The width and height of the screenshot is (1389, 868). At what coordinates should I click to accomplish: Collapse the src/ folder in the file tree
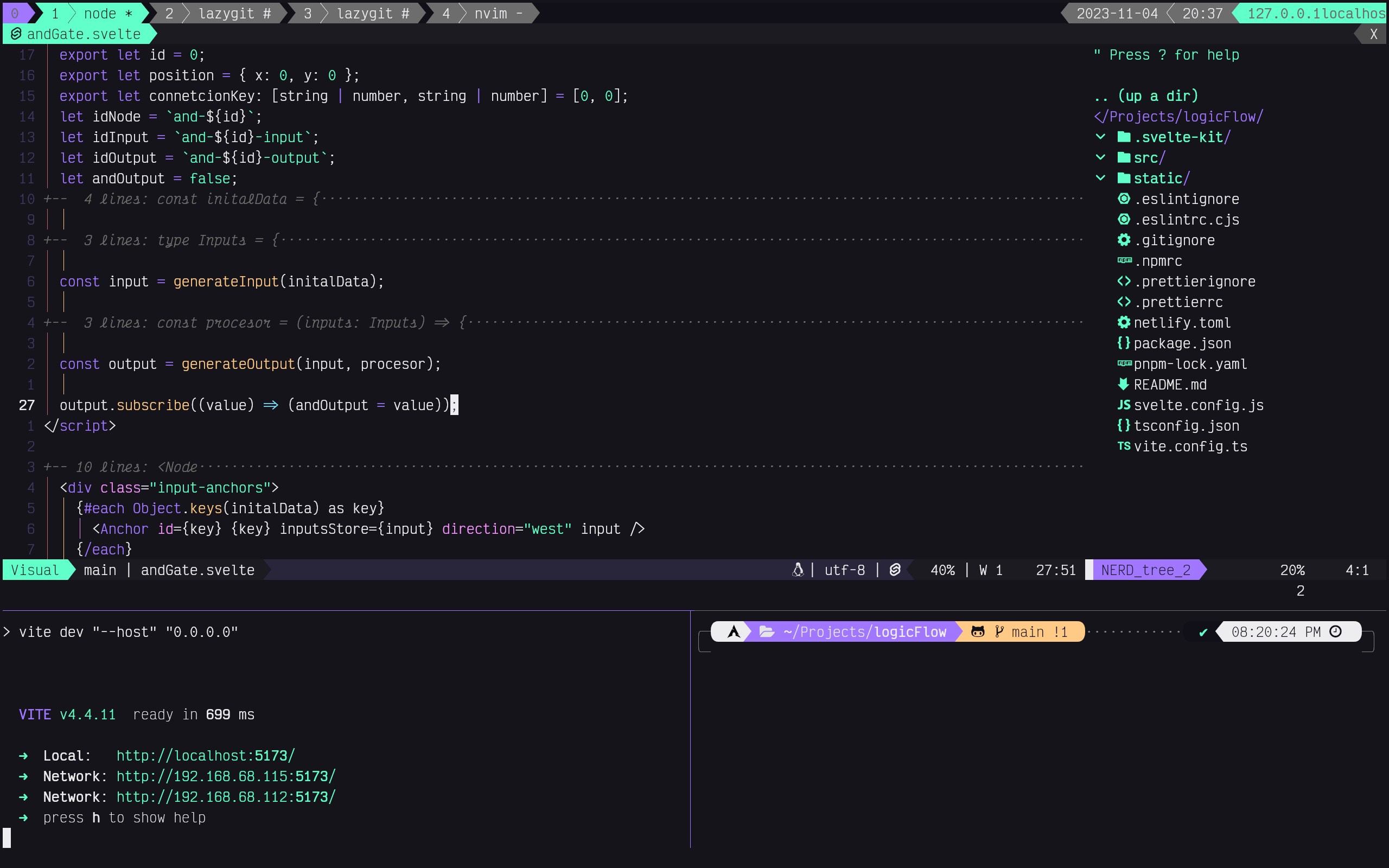(x=1100, y=157)
